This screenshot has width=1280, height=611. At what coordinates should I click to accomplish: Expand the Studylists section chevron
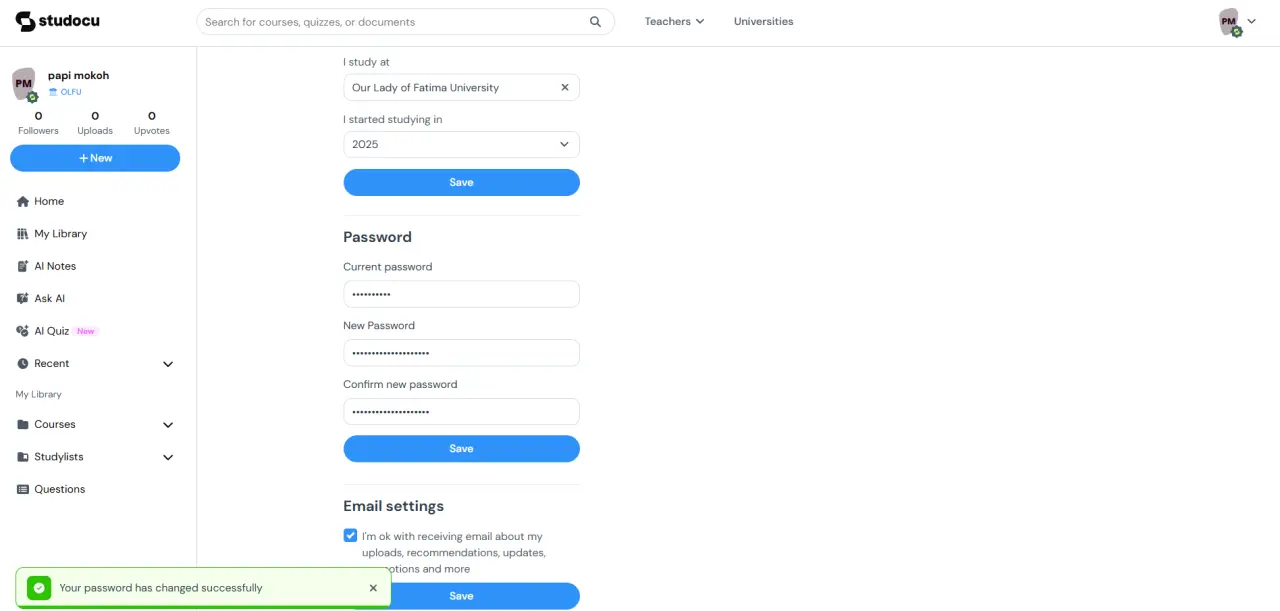(168, 457)
